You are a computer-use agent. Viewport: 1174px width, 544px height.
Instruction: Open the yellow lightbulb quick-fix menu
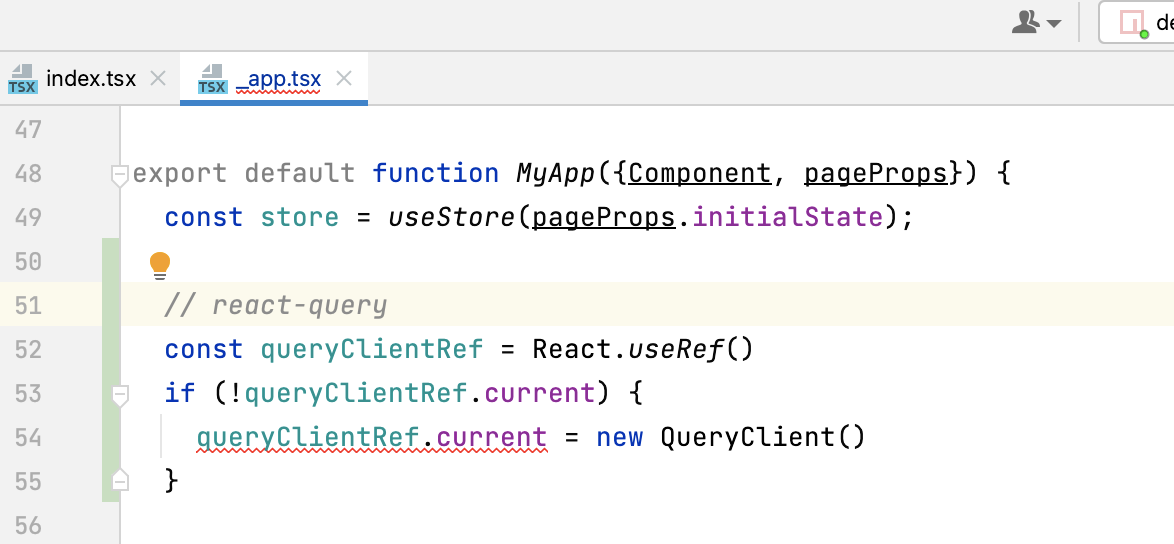click(159, 265)
